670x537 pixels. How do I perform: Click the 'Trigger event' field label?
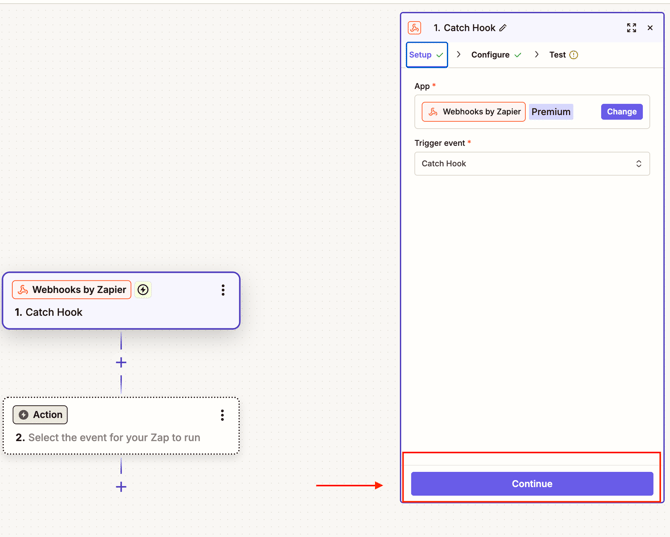tap(440, 143)
